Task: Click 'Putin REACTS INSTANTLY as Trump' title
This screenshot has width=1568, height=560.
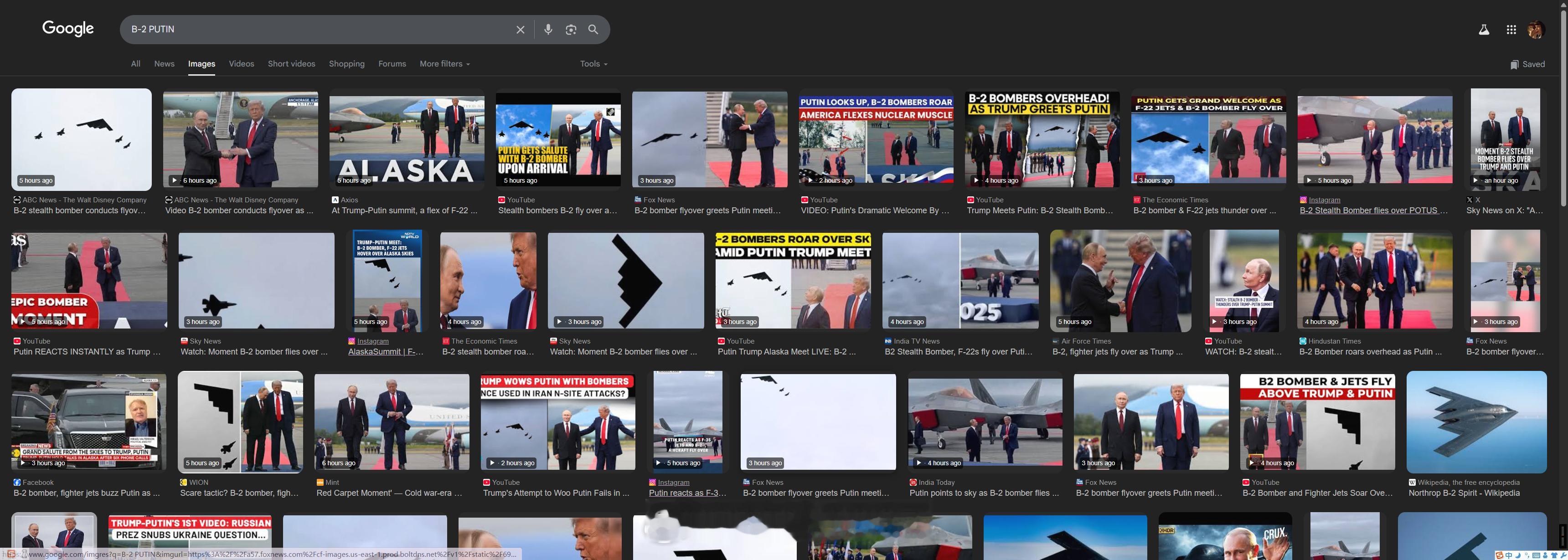Action: pyautogui.click(x=87, y=352)
